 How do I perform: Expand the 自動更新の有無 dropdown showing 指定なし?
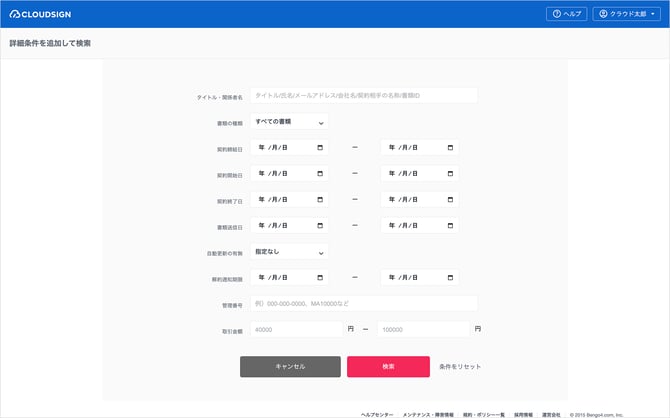point(289,252)
